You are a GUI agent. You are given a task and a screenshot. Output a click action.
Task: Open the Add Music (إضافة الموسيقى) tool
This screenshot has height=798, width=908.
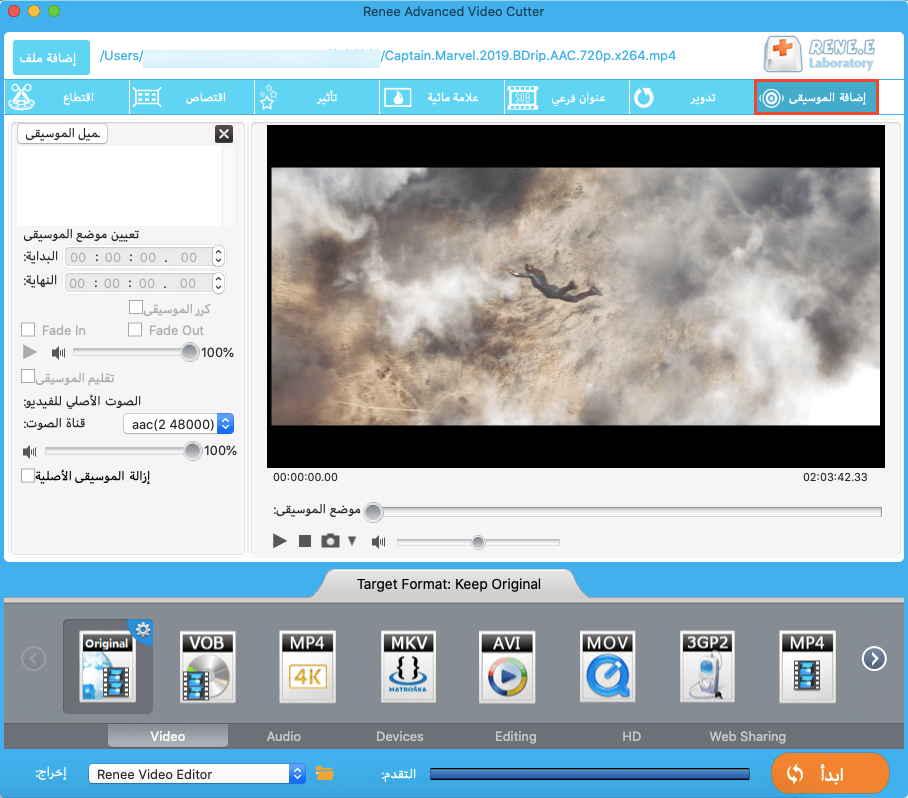tap(817, 97)
